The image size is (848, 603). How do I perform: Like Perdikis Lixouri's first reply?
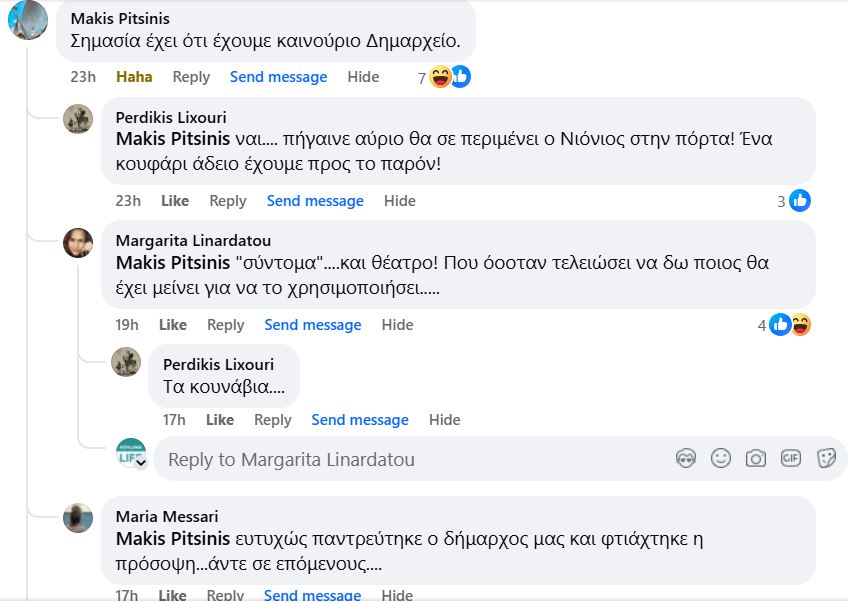175,201
